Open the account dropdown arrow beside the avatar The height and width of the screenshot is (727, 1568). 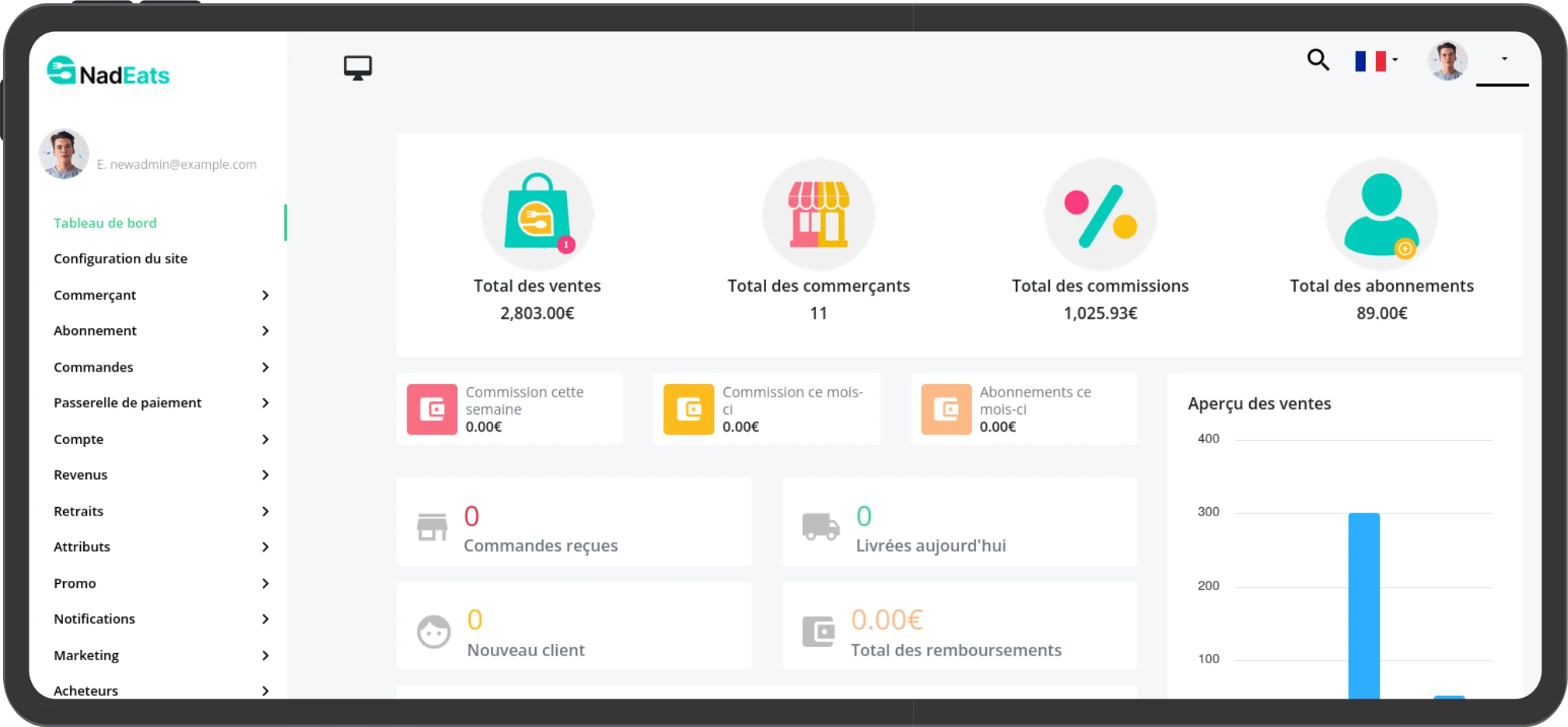point(1504,59)
